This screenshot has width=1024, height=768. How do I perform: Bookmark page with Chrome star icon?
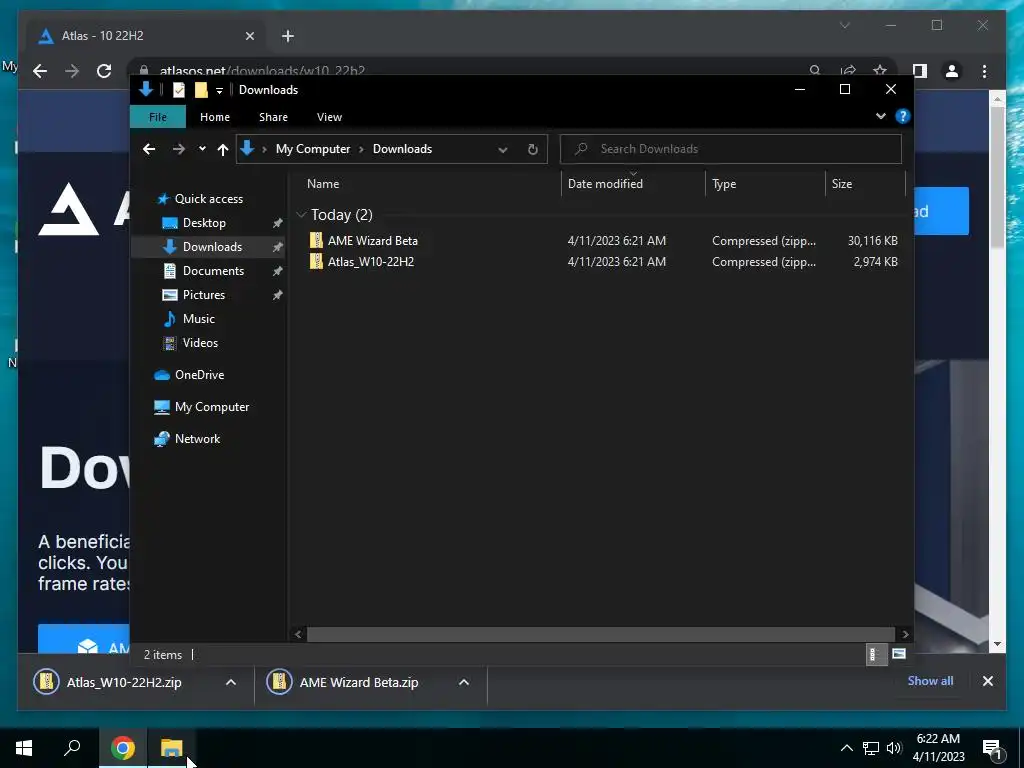880,71
